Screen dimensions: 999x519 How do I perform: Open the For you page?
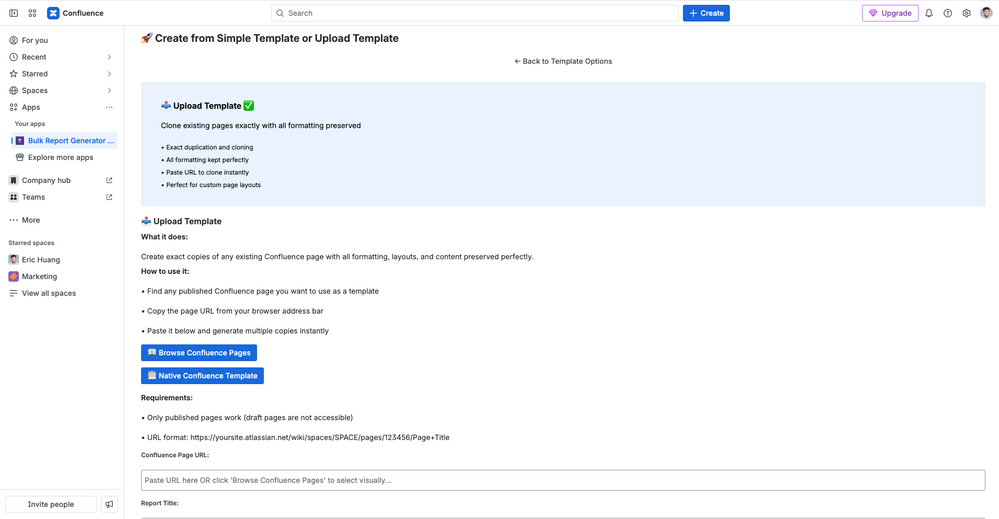(x=35, y=40)
